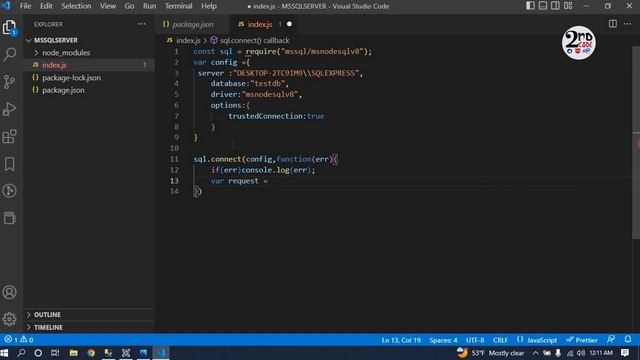The image size is (640, 360).
Task: Open notifications bell in status bar
Action: (628, 340)
